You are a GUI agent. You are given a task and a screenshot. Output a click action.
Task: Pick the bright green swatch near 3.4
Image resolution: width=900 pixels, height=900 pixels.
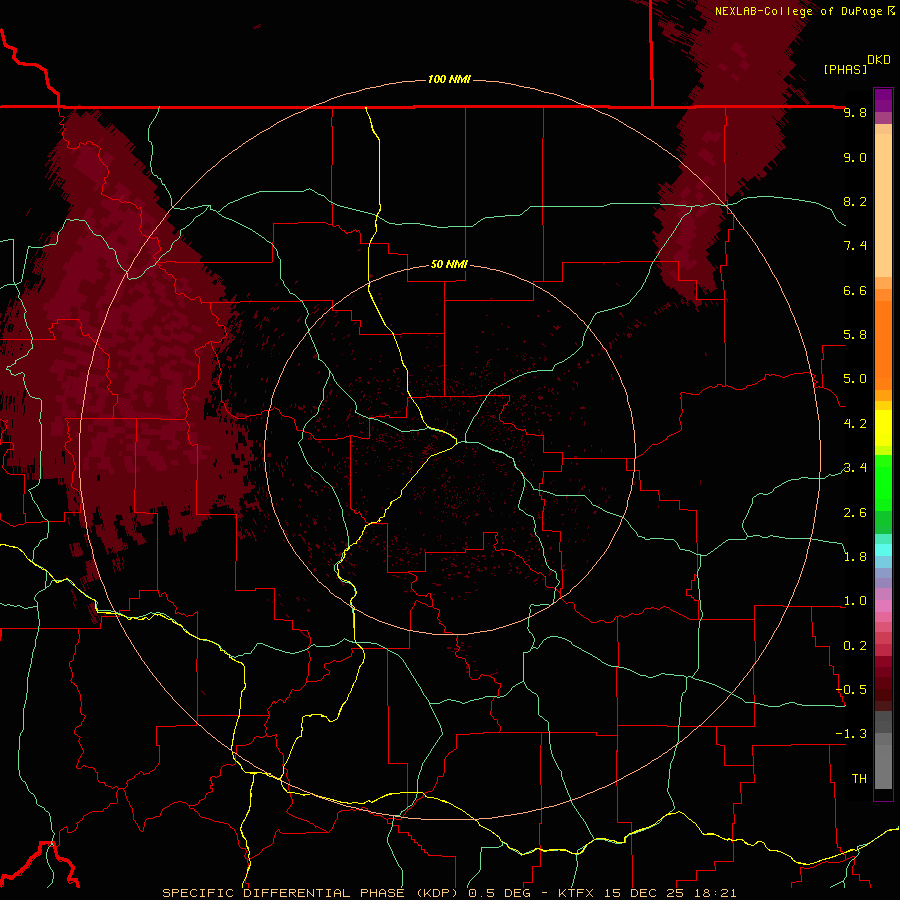[x=883, y=482]
